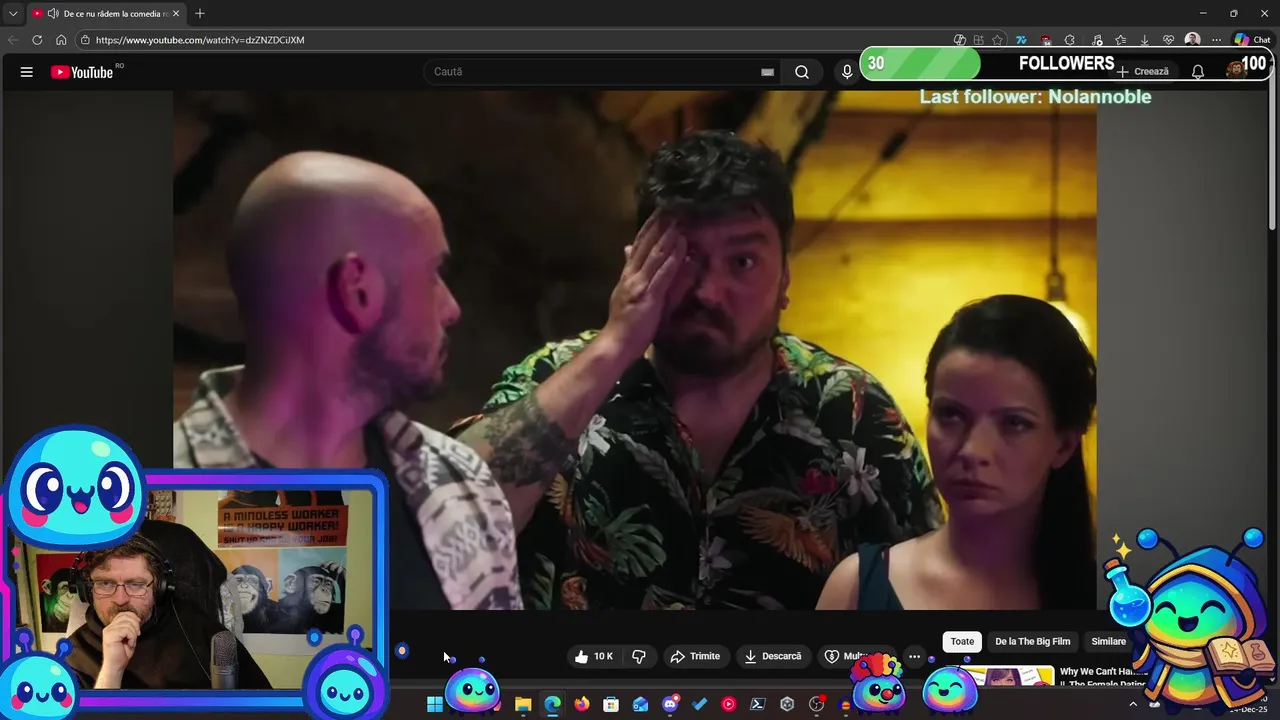Image resolution: width=1280 pixels, height=720 pixels.
Task: Open the browser extensions puzzle icon
Action: (x=1069, y=40)
